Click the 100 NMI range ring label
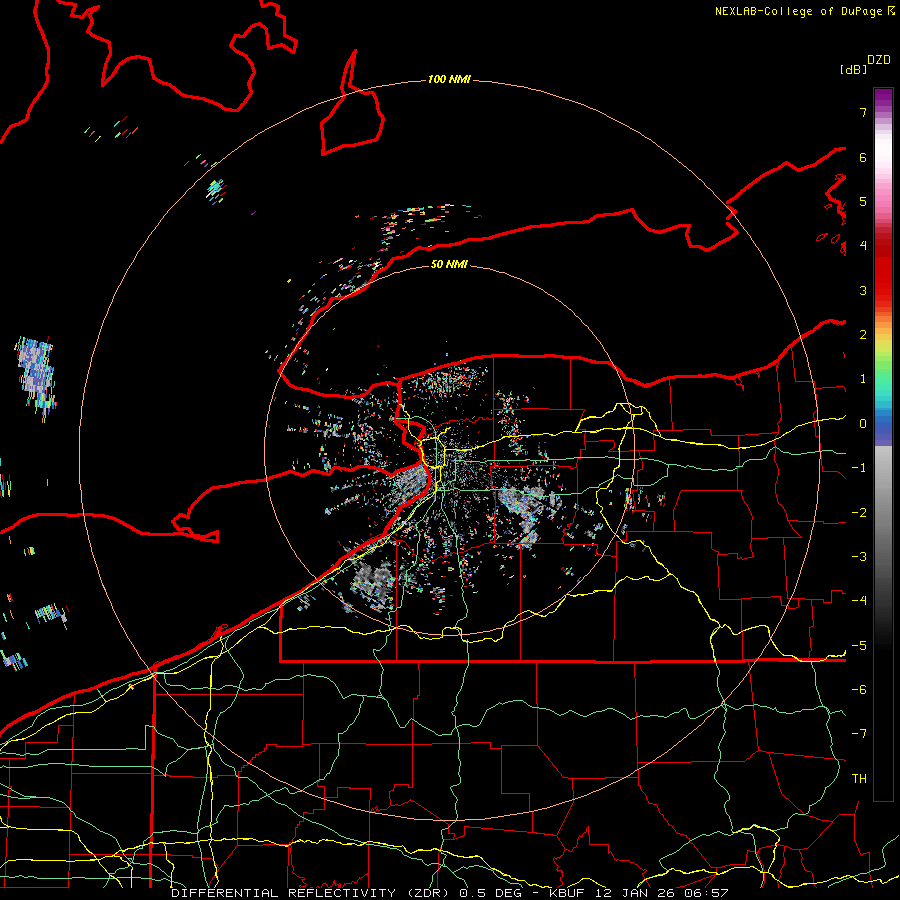 449,79
